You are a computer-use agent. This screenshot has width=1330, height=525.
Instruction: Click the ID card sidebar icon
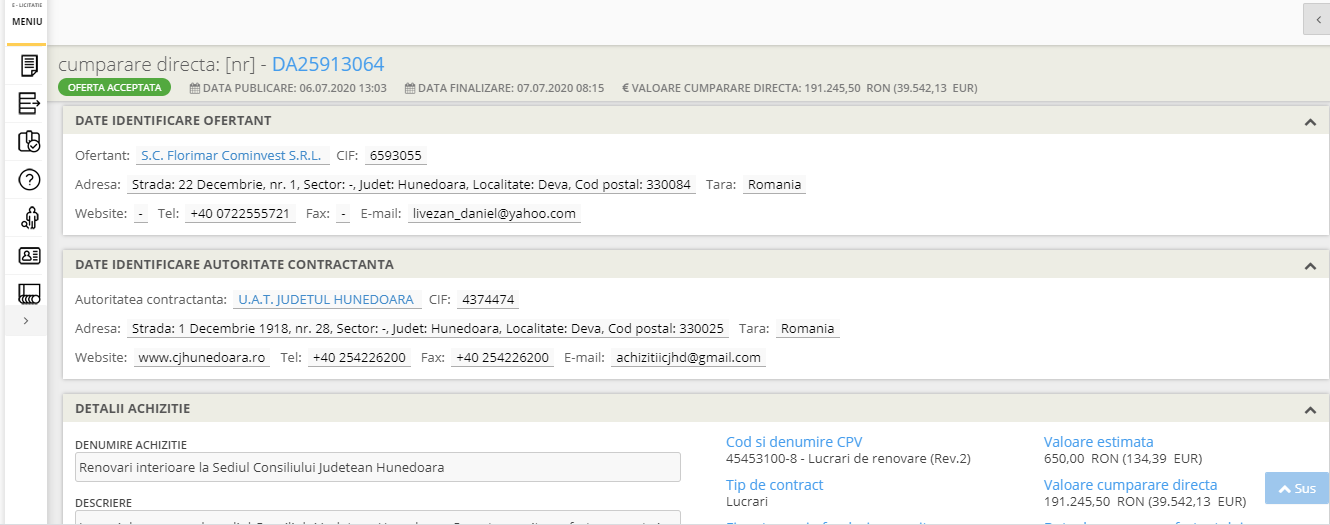pos(29,255)
